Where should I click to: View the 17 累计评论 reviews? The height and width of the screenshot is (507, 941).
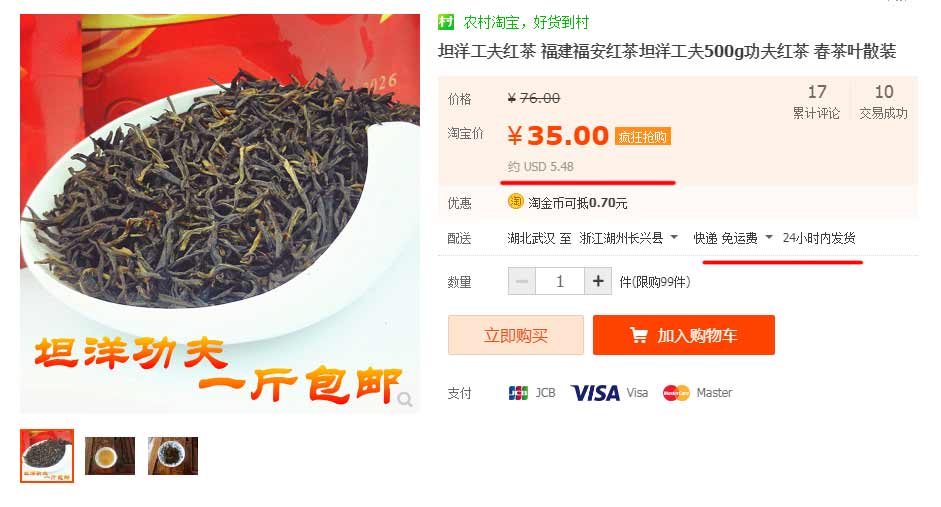point(816,101)
